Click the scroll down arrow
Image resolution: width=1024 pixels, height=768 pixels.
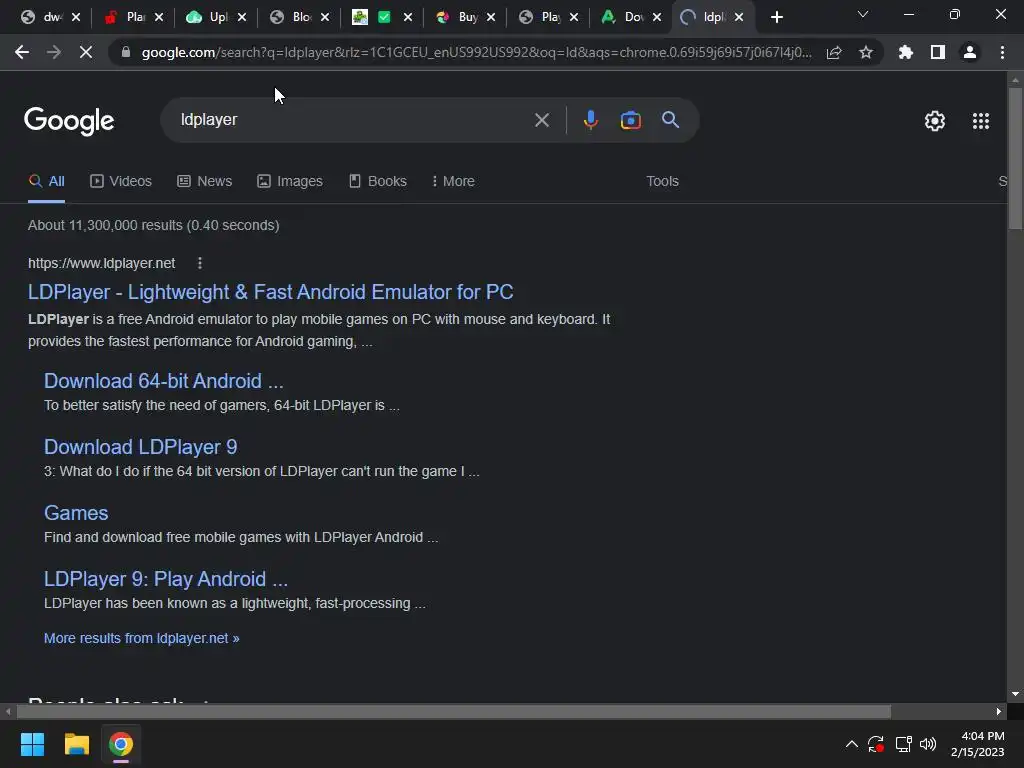(1015, 694)
